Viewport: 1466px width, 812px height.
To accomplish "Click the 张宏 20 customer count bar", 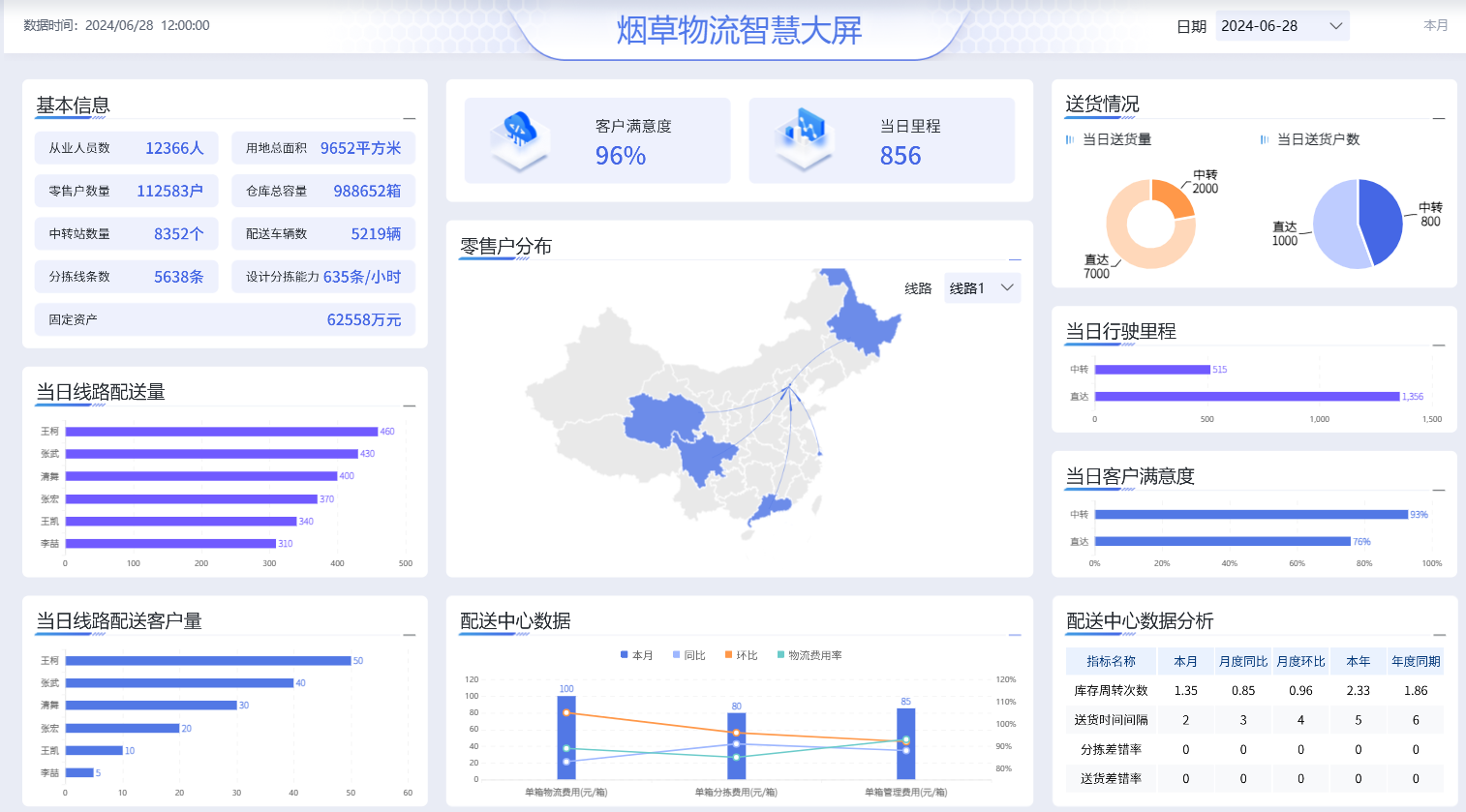I will [122, 729].
